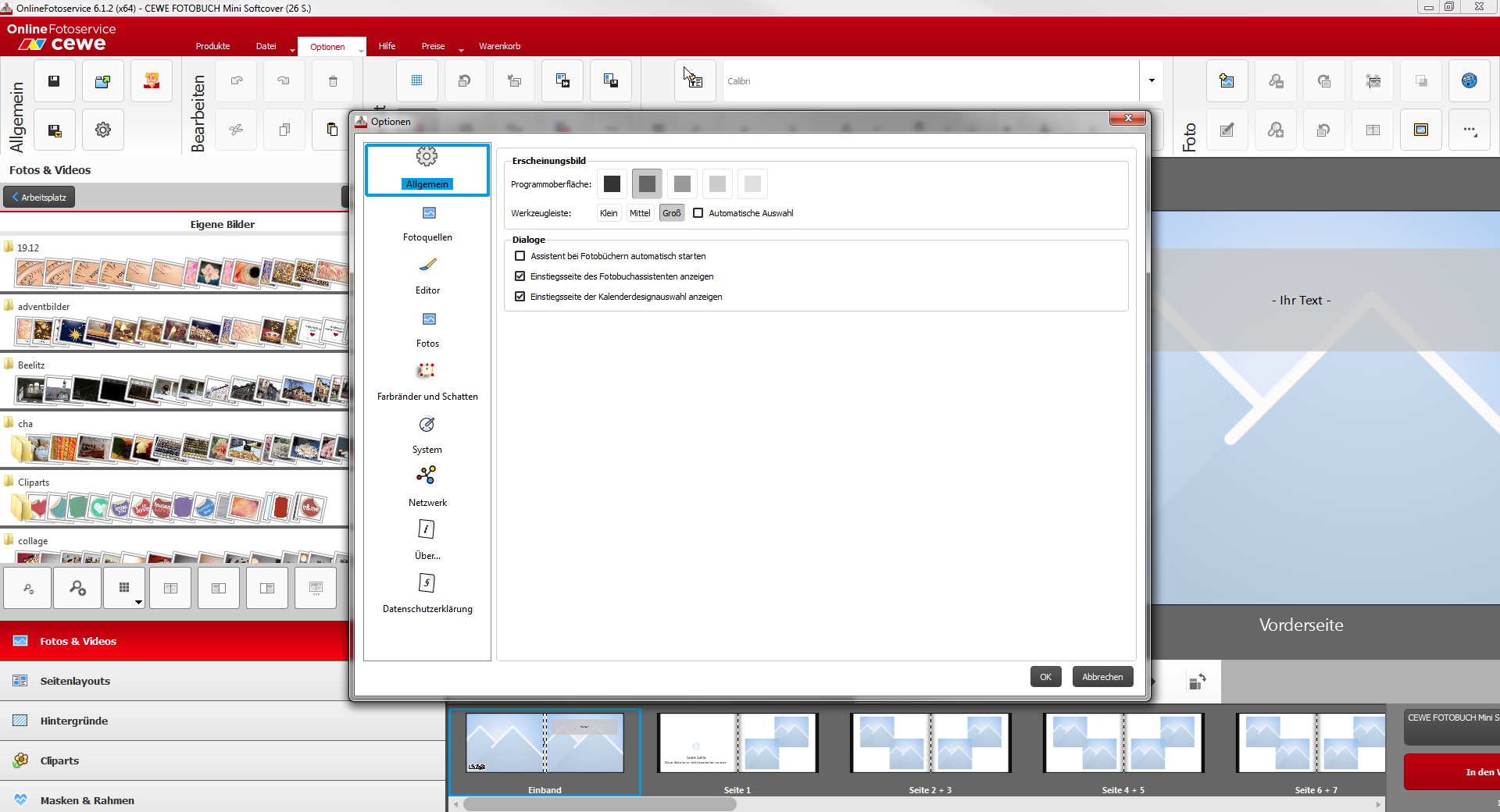Open the grid view dropdown arrow

(138, 602)
